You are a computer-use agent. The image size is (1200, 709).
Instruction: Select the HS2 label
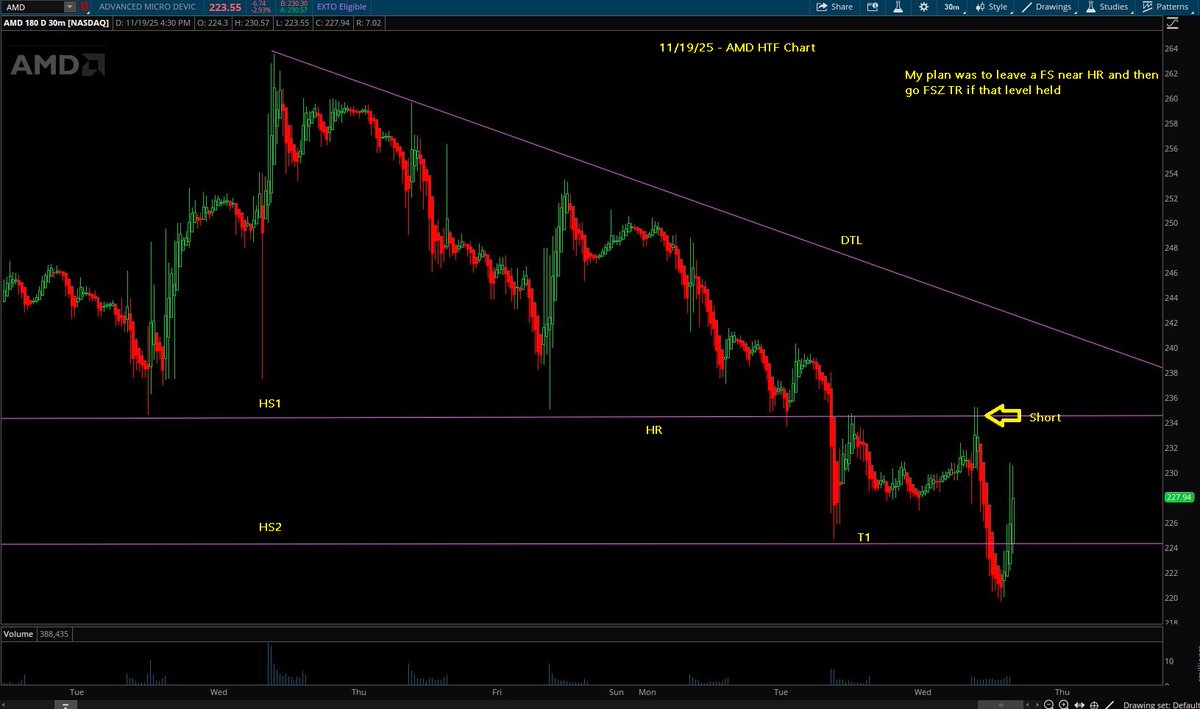[270, 526]
